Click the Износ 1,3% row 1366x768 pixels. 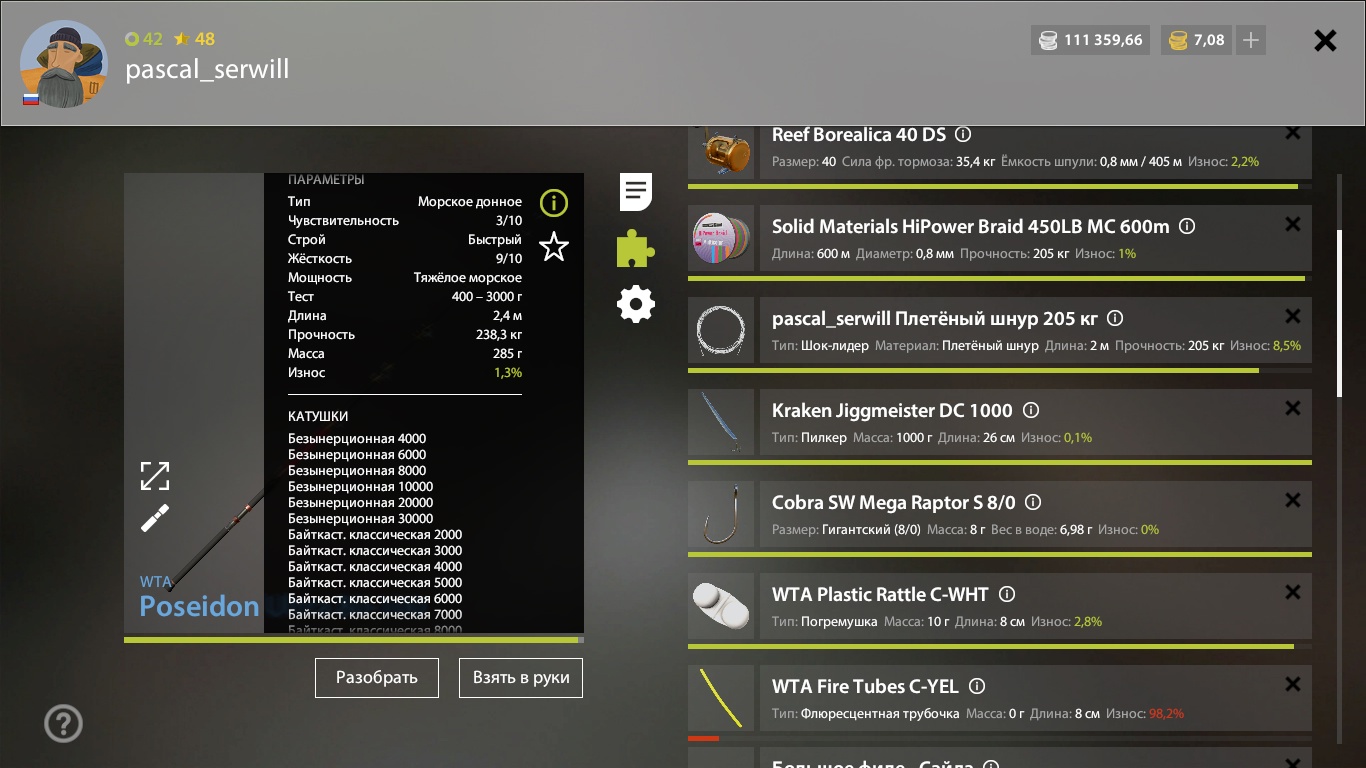coord(405,373)
